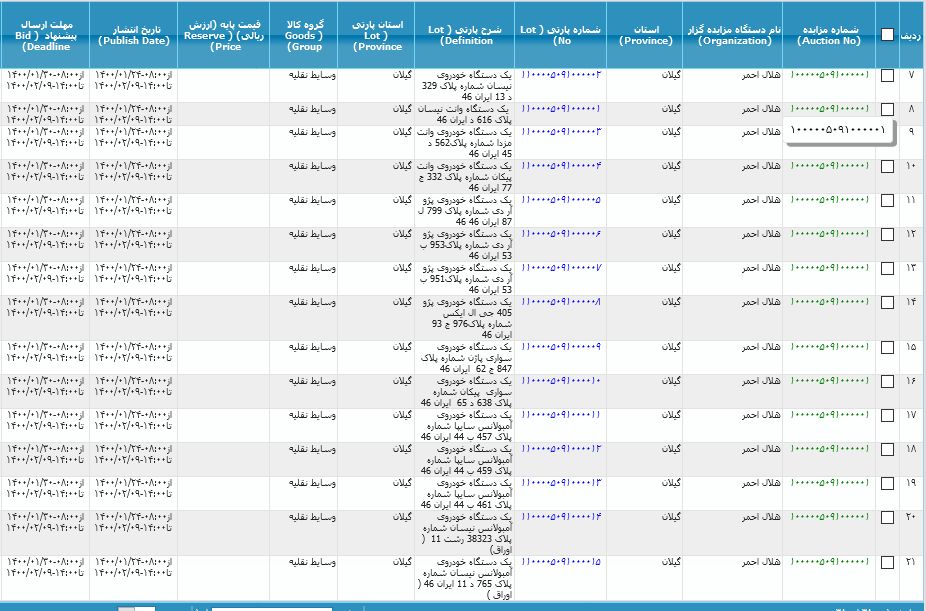
Task: Select the checkbox in row 10
Action: click(887, 167)
